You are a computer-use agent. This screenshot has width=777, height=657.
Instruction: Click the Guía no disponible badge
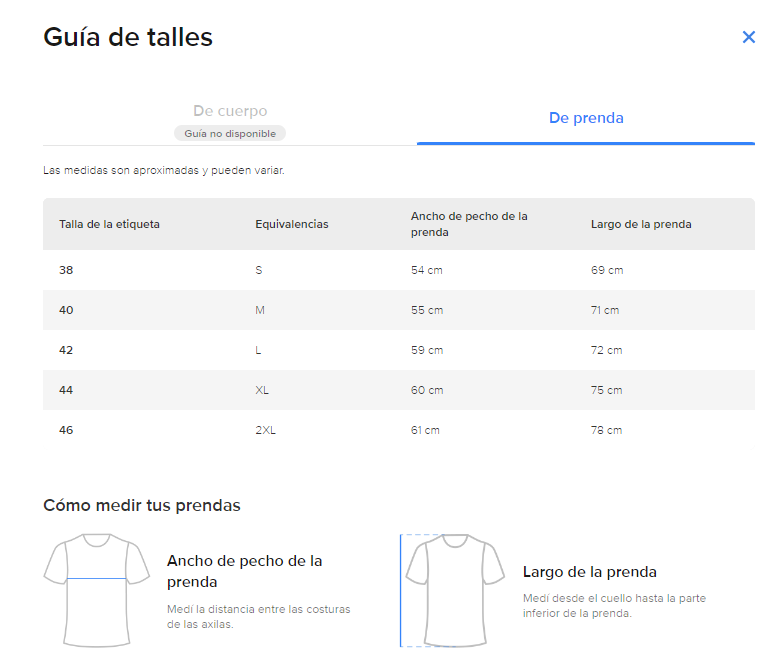point(230,133)
